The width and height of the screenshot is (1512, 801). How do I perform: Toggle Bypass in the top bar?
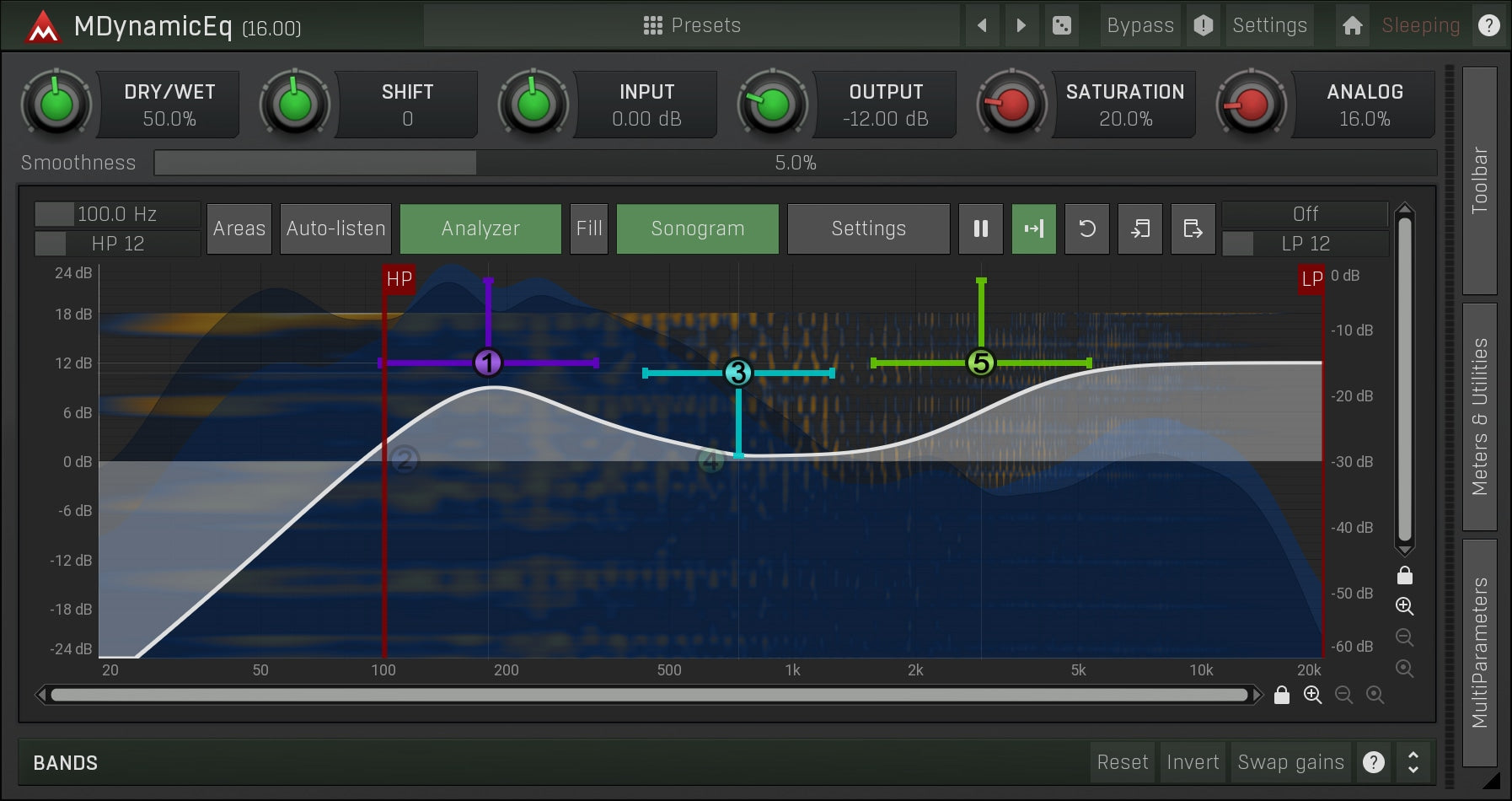[1139, 25]
